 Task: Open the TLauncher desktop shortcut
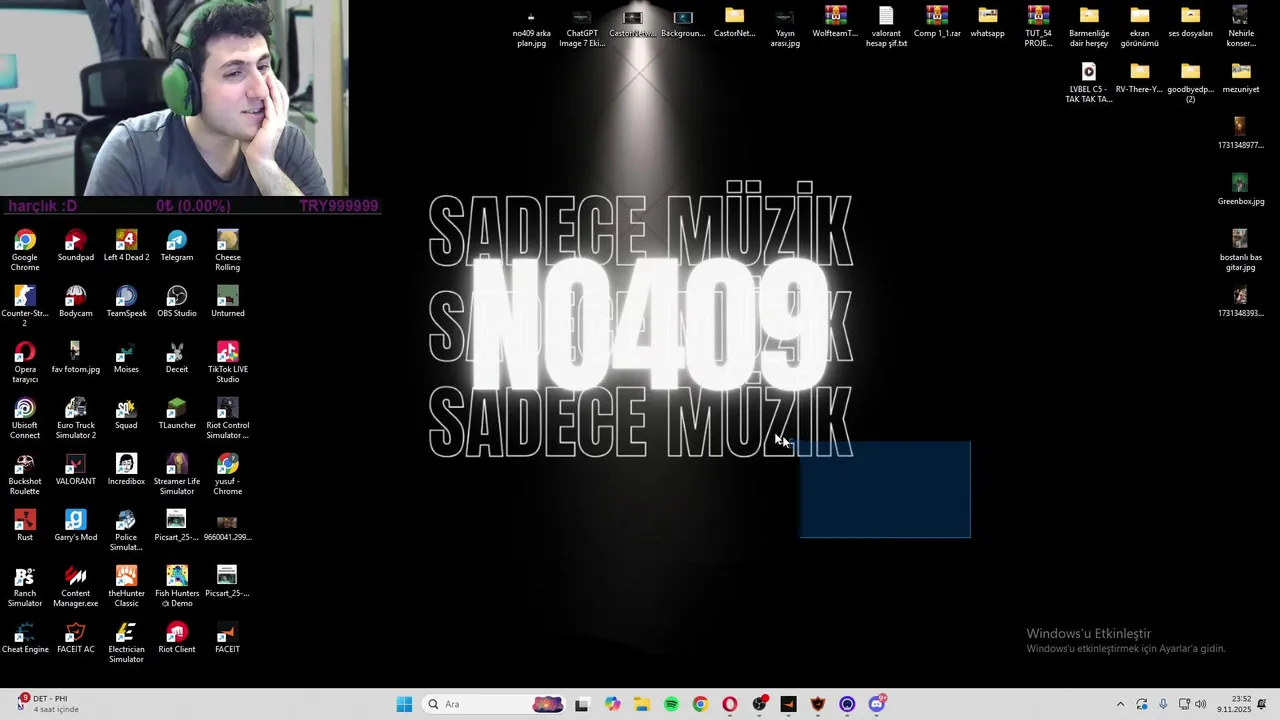(x=177, y=414)
